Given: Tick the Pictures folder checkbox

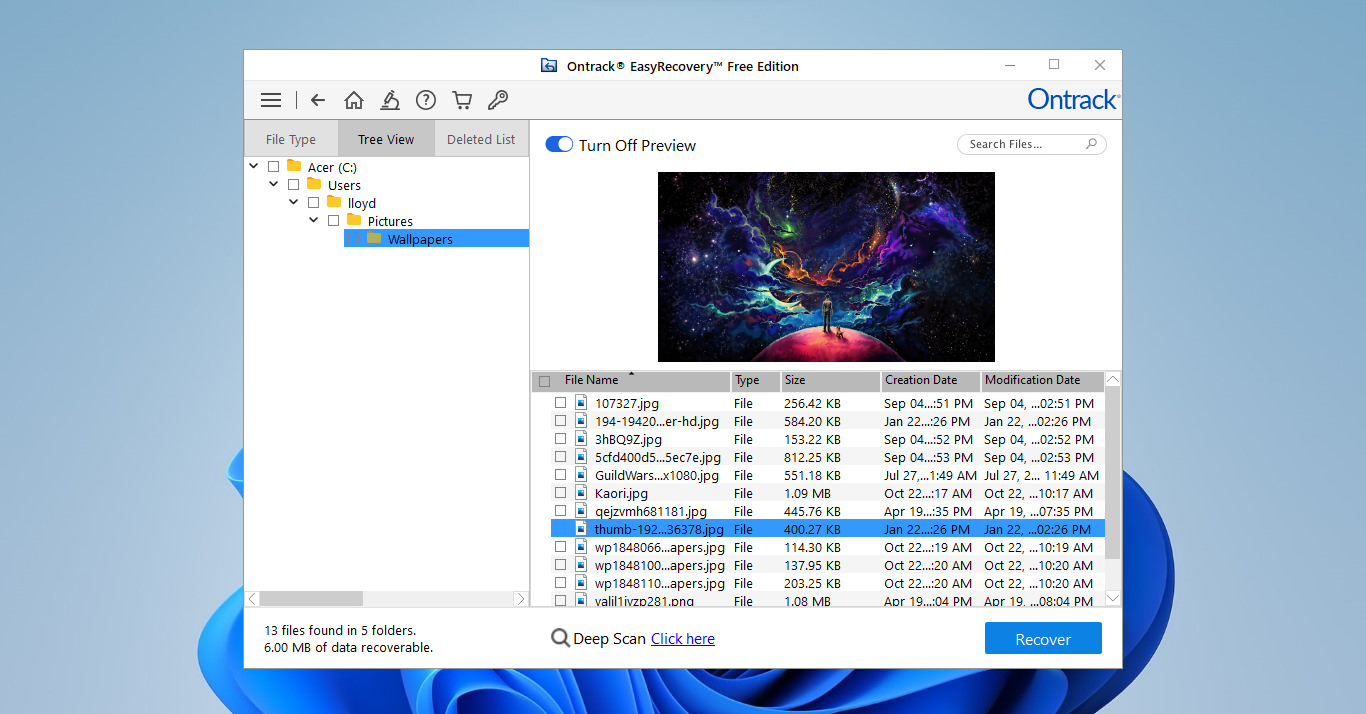Looking at the screenshot, I should (333, 221).
